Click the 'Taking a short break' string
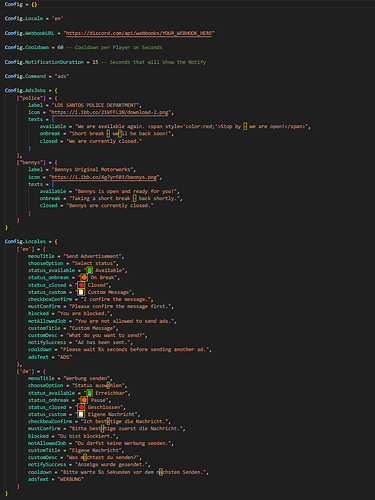This screenshot has width=375, height=500. point(126,198)
